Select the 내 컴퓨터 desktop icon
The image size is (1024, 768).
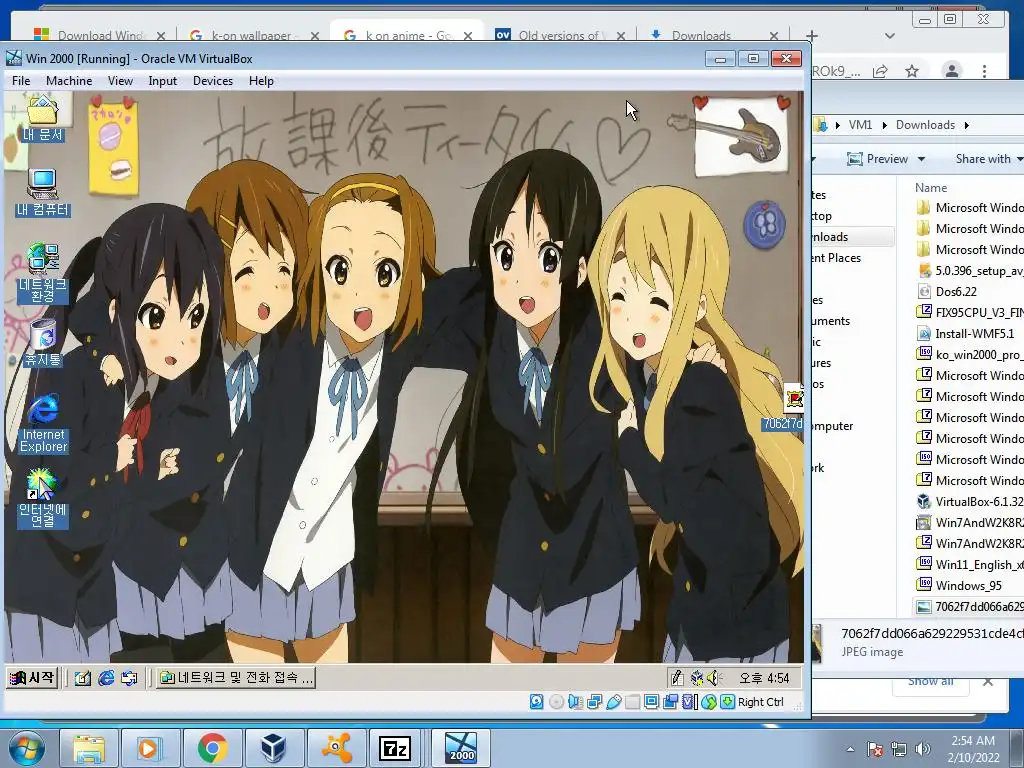[42, 193]
